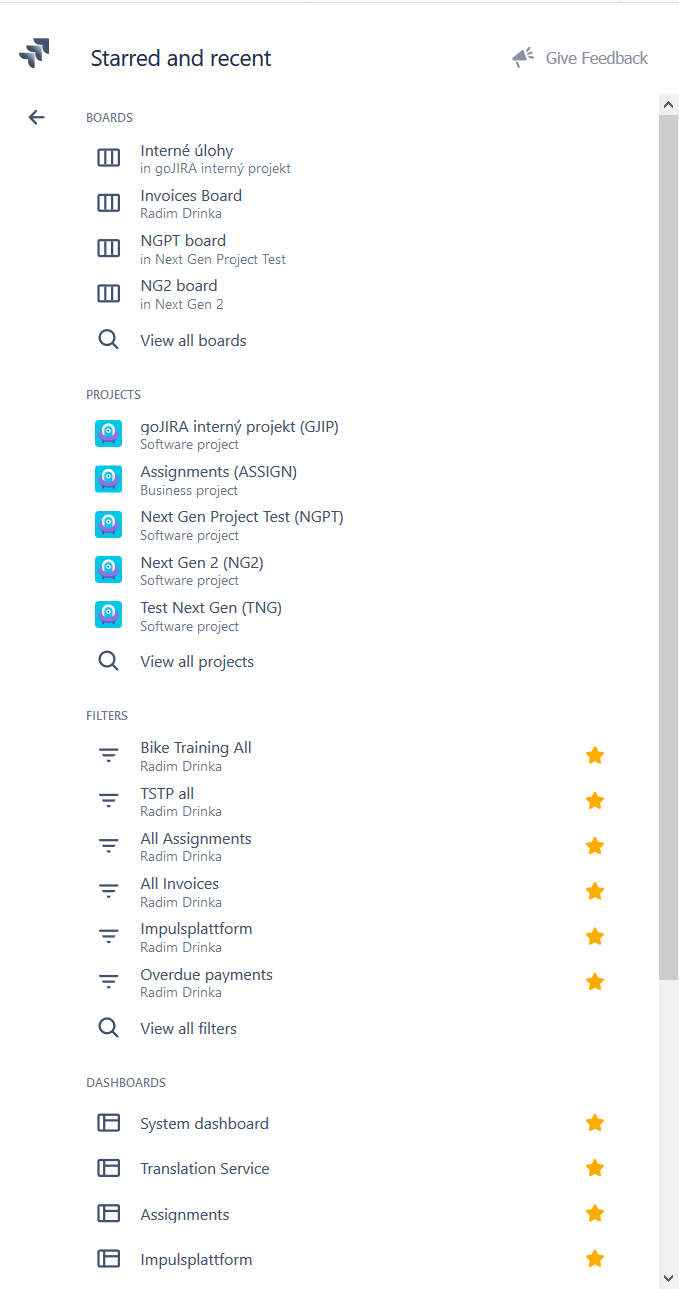Image resolution: width=679 pixels, height=1289 pixels.
Task: Click the Give Feedback megaphone icon
Action: (523, 58)
